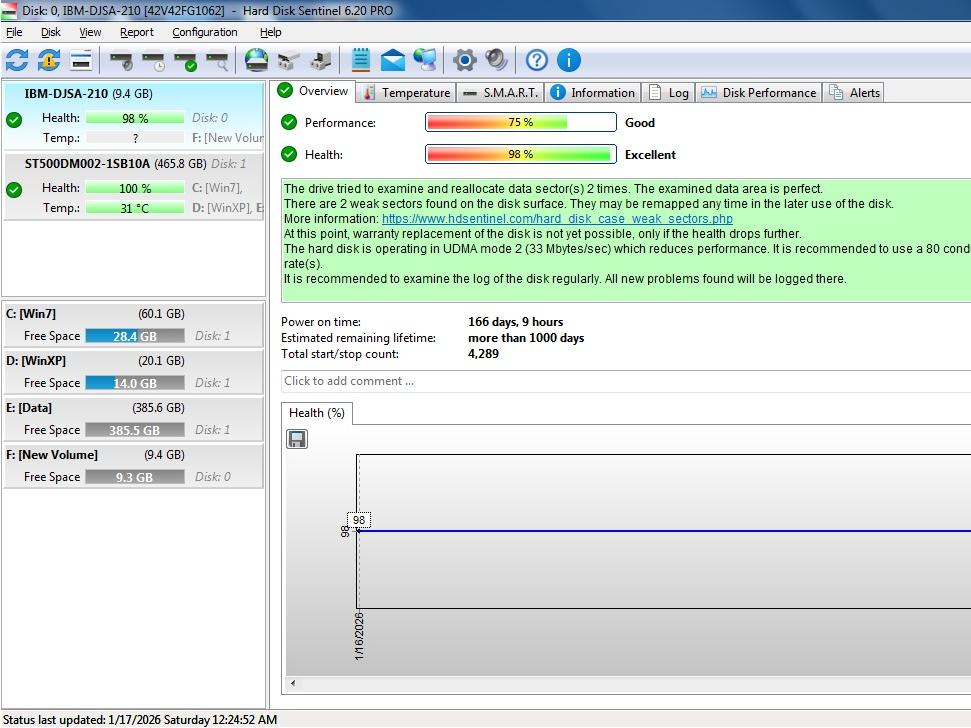Click the speaker sound alert icon

coord(496,60)
